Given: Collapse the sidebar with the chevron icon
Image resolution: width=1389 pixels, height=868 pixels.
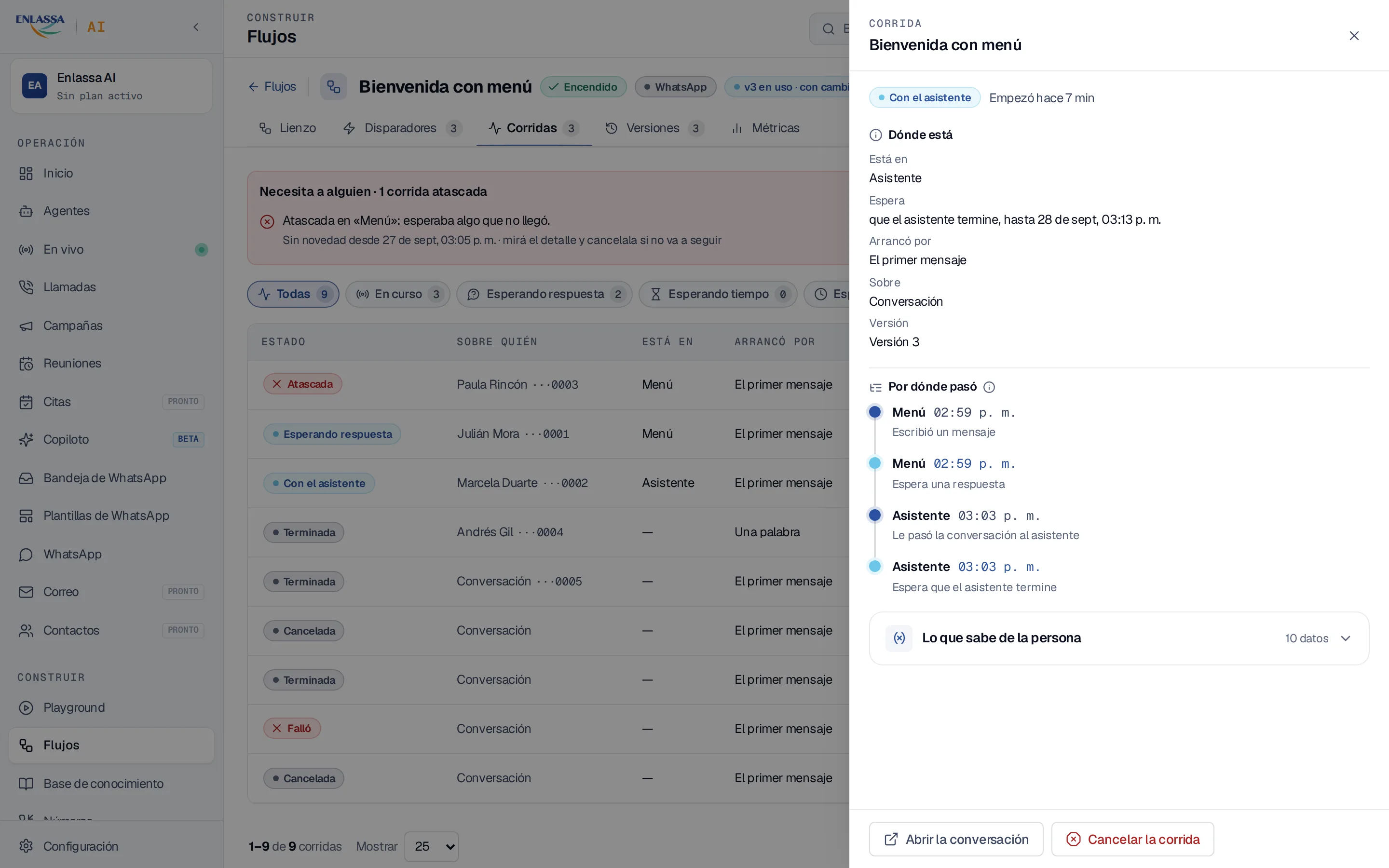Looking at the screenshot, I should click(x=196, y=27).
